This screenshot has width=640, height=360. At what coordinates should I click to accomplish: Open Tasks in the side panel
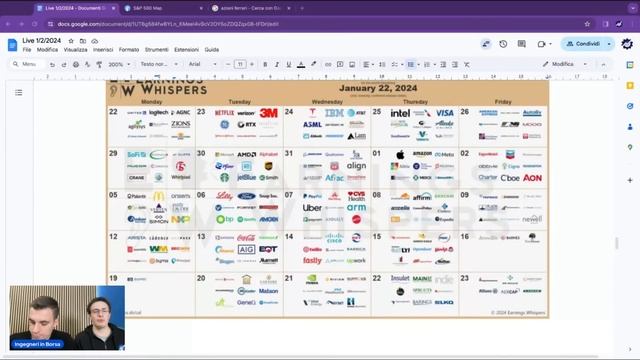coord(630,106)
